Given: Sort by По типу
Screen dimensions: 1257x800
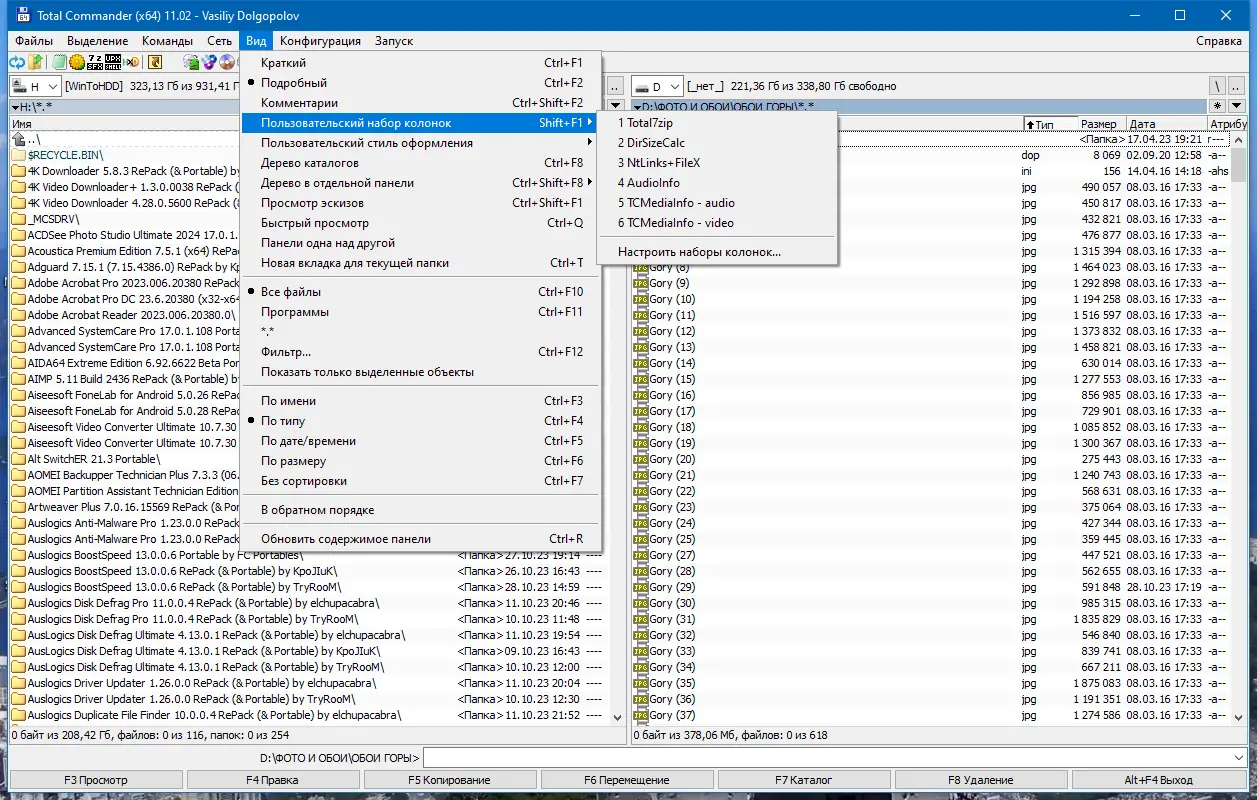Looking at the screenshot, I should point(421,421).
